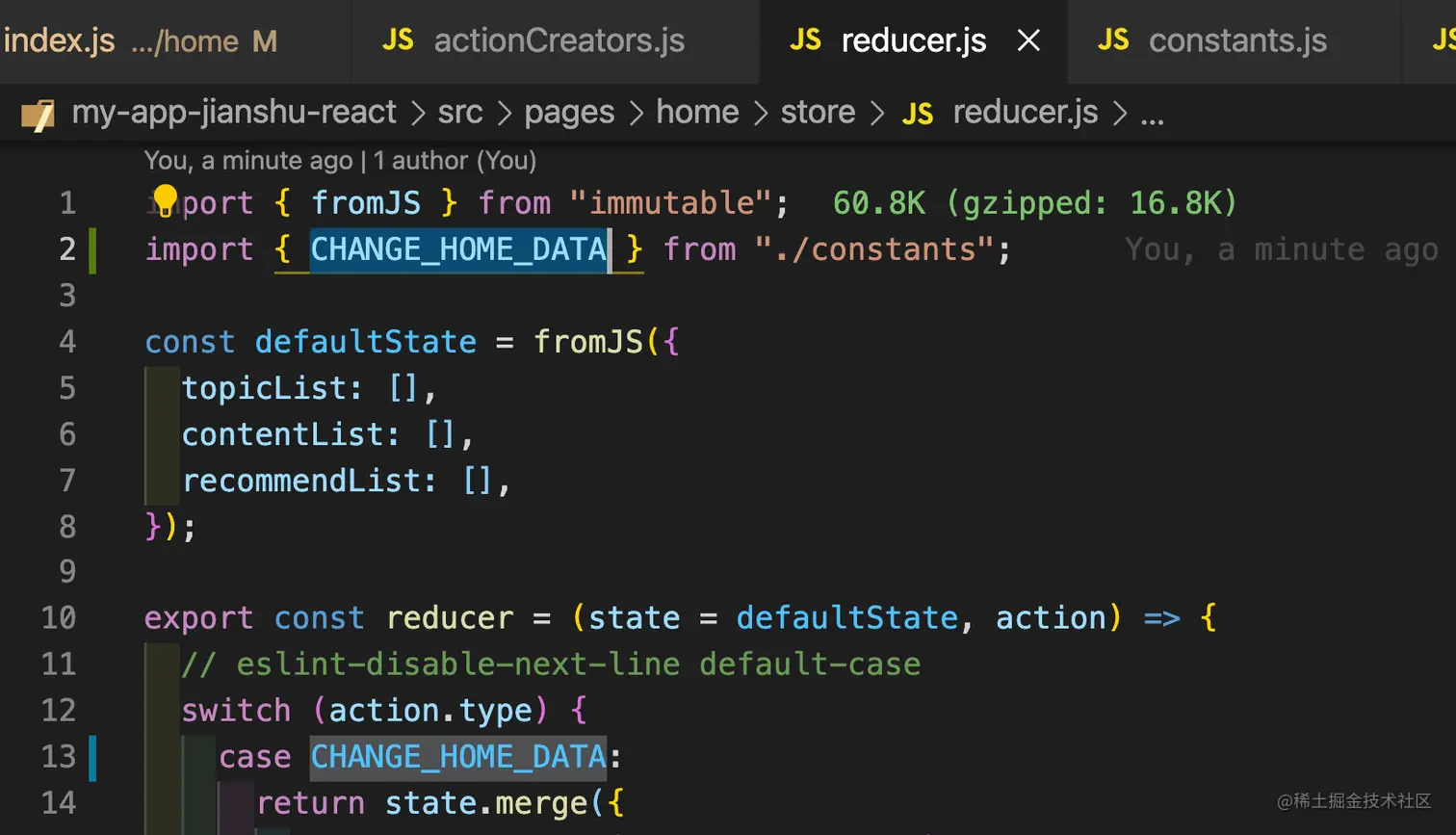Click the topicList property on line 5
The image size is (1456, 835).
click(x=264, y=388)
